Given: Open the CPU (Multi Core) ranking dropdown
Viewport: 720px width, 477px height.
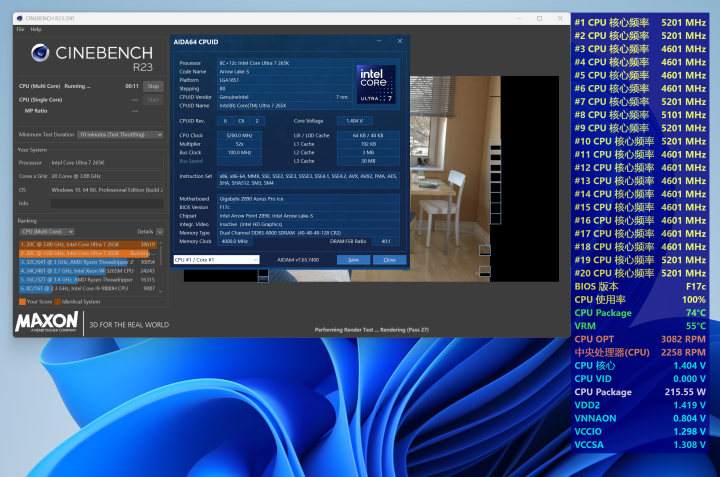Looking at the screenshot, I should [47, 231].
